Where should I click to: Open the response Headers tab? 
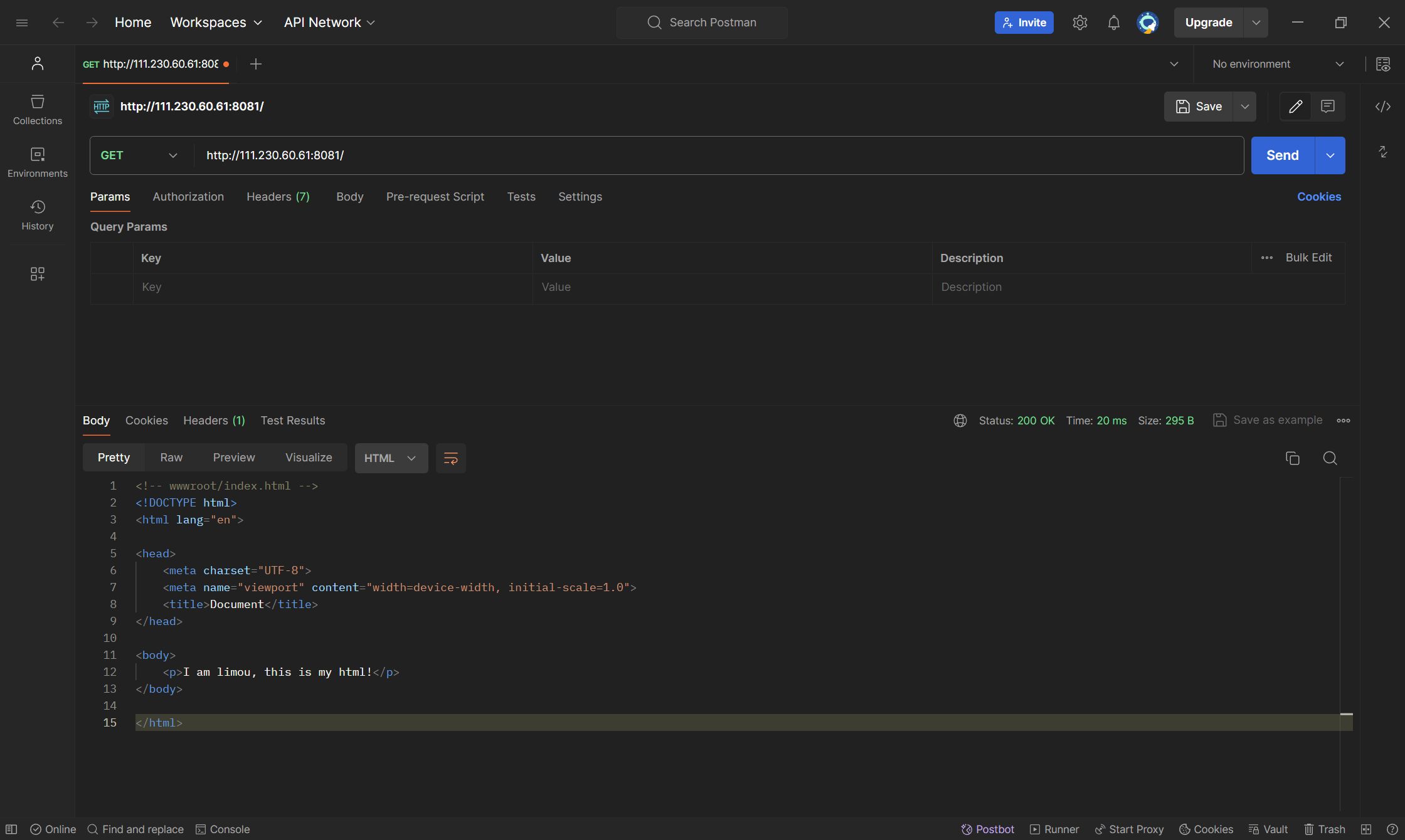(x=214, y=421)
